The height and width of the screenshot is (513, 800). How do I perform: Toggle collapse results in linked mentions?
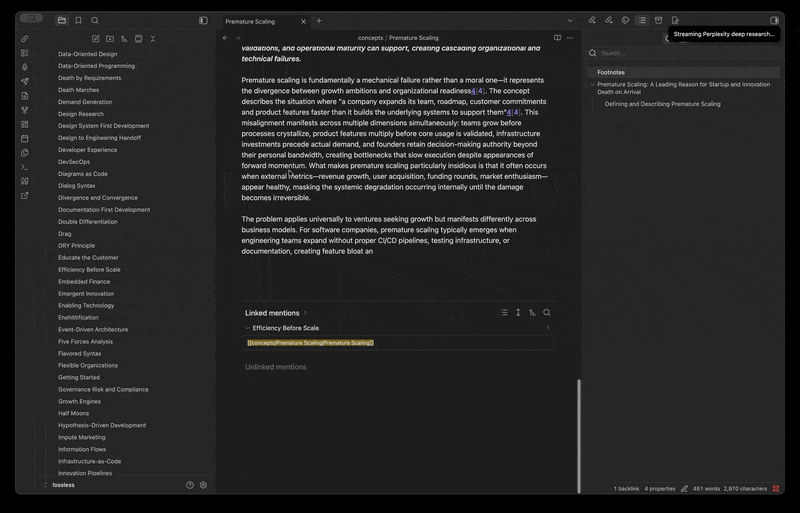tap(504, 312)
